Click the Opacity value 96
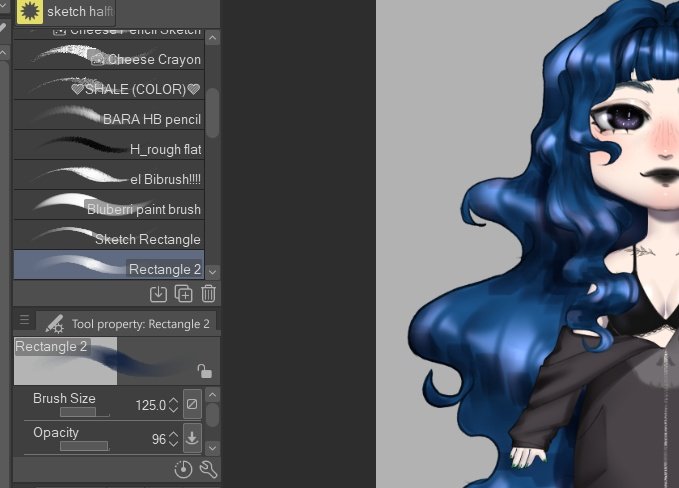 click(x=159, y=439)
